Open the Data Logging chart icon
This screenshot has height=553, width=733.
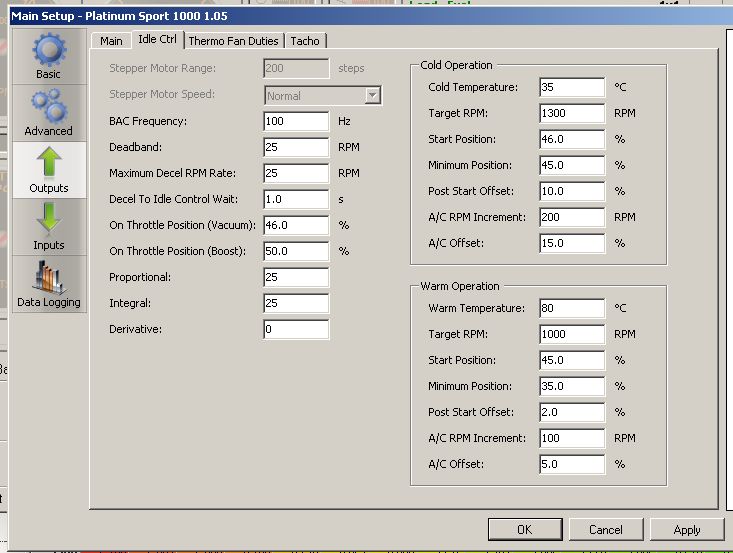49,284
